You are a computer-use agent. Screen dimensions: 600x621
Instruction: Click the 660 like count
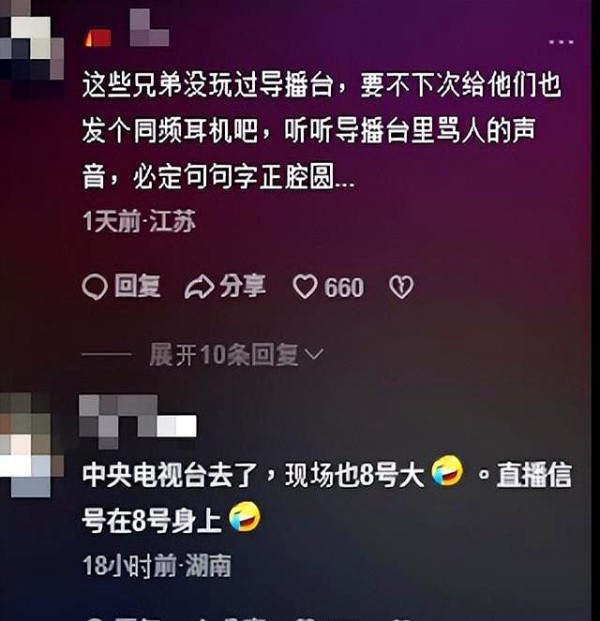[x=344, y=288]
